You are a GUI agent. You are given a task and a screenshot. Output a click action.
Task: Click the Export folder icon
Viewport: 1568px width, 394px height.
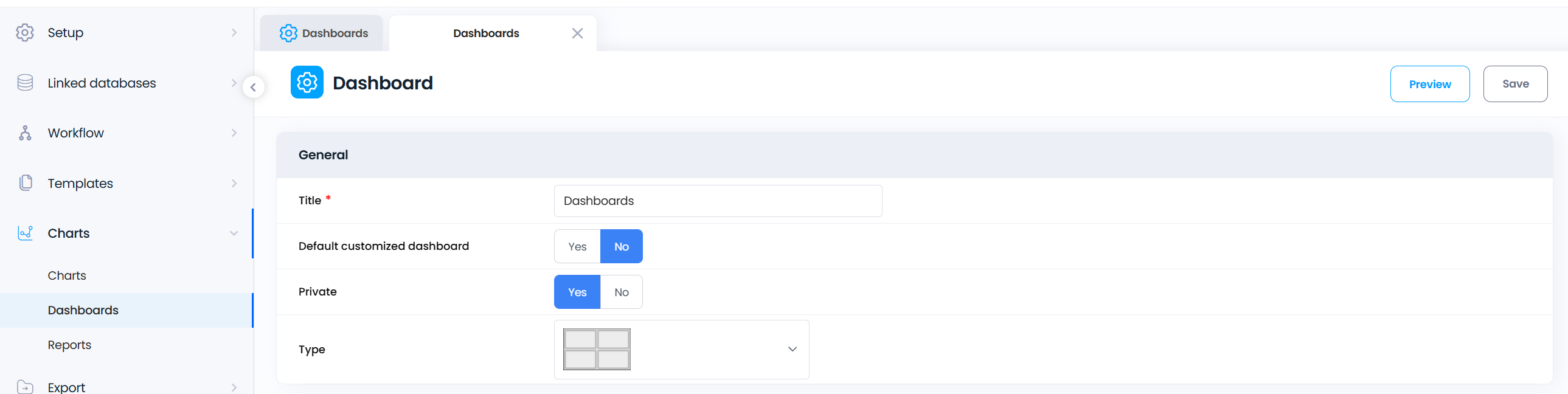(x=25, y=387)
